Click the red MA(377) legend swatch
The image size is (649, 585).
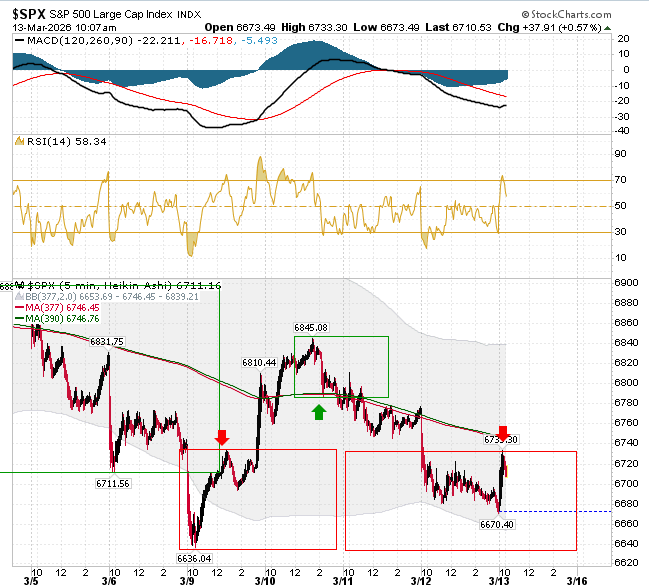pos(19,308)
